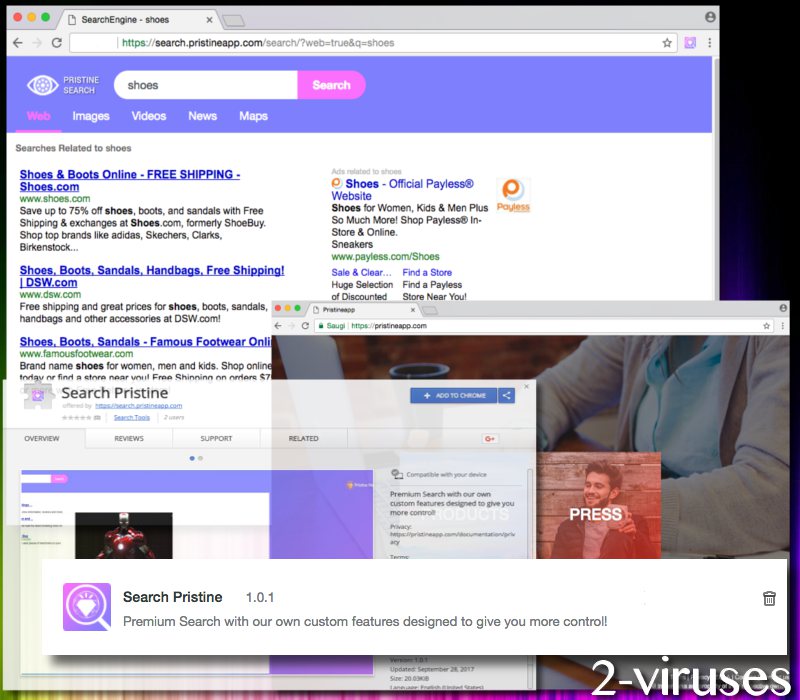800x700 pixels.
Task: Click the ADD TO CHROME button
Action: [455, 394]
